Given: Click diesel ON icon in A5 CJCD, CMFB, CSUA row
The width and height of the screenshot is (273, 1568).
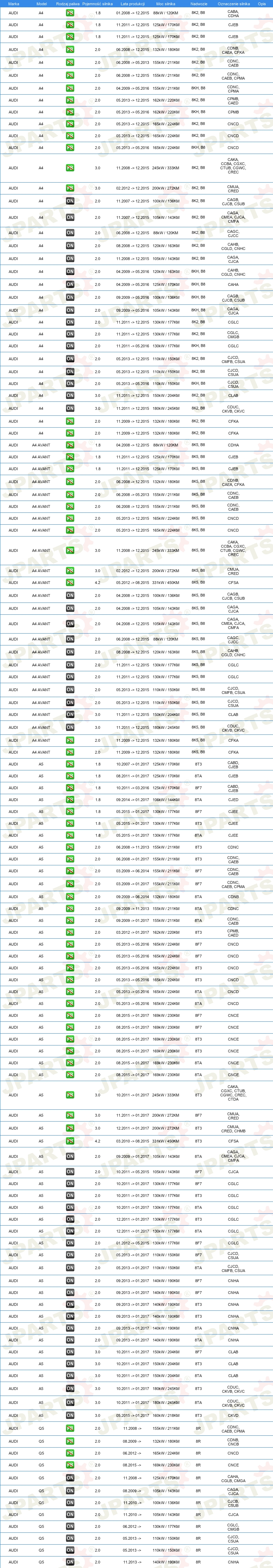Looking at the screenshot, I should pyautogui.click(x=70, y=1268).
